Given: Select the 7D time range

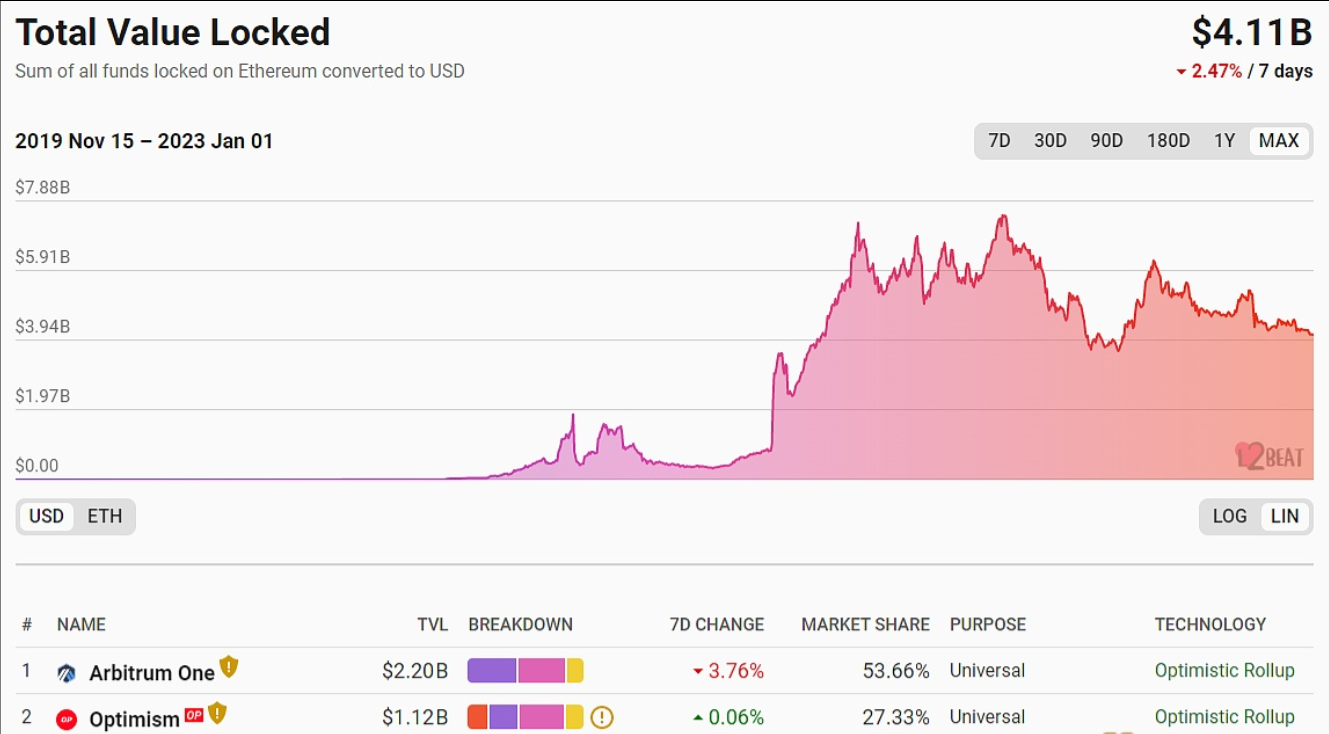Looking at the screenshot, I should pyautogui.click(x=999, y=141).
